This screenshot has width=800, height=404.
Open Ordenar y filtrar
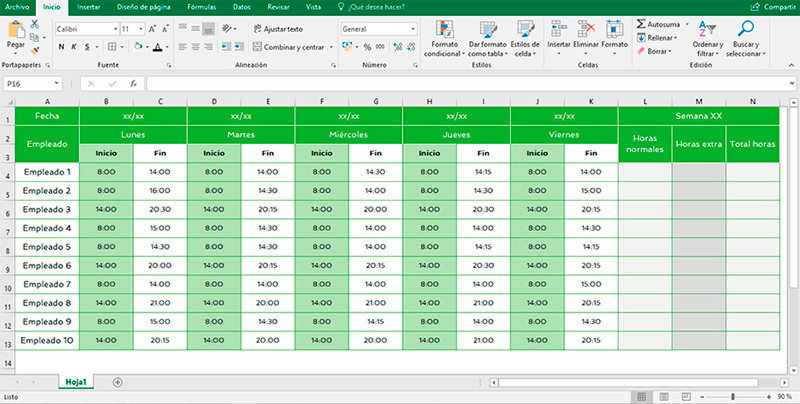[708, 37]
